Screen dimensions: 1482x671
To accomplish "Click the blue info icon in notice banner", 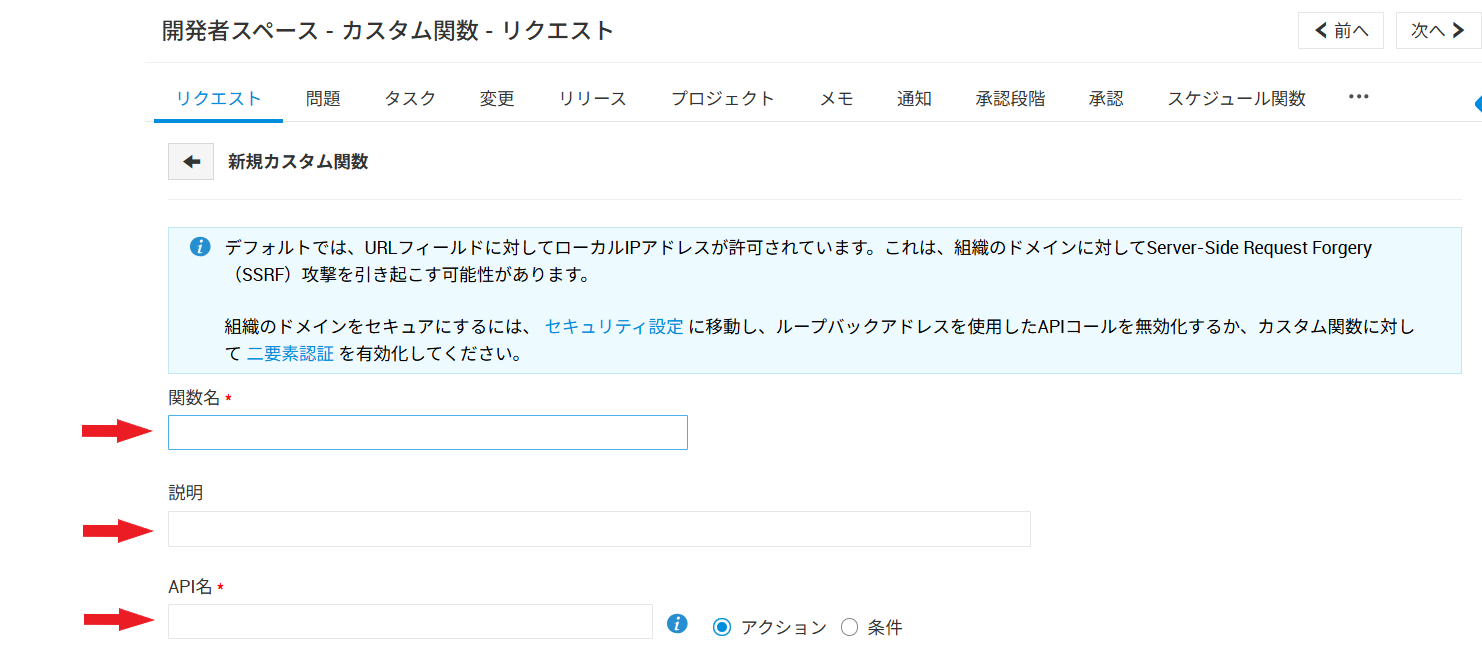I will 200,247.
